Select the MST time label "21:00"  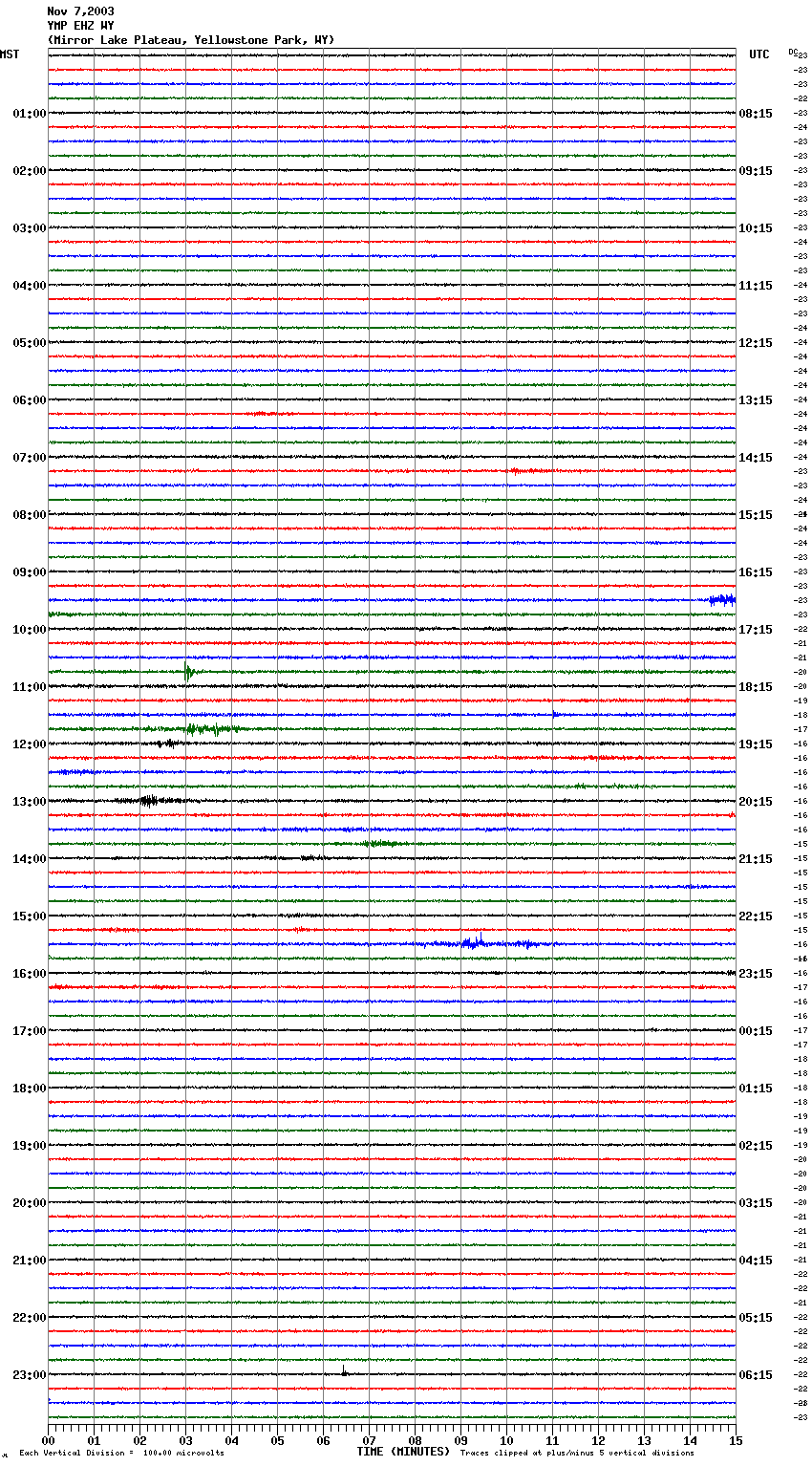click(30, 1261)
